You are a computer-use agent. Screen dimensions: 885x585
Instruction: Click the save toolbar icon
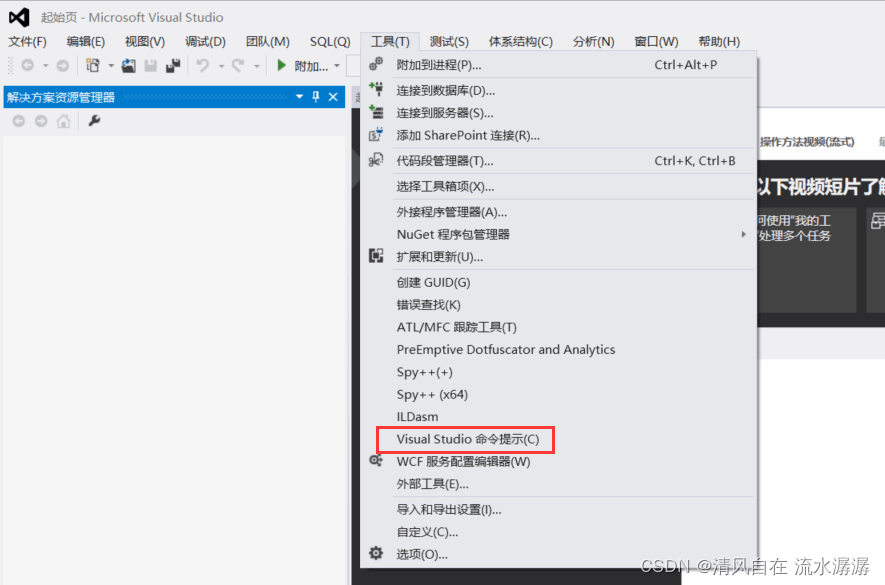[x=151, y=66]
